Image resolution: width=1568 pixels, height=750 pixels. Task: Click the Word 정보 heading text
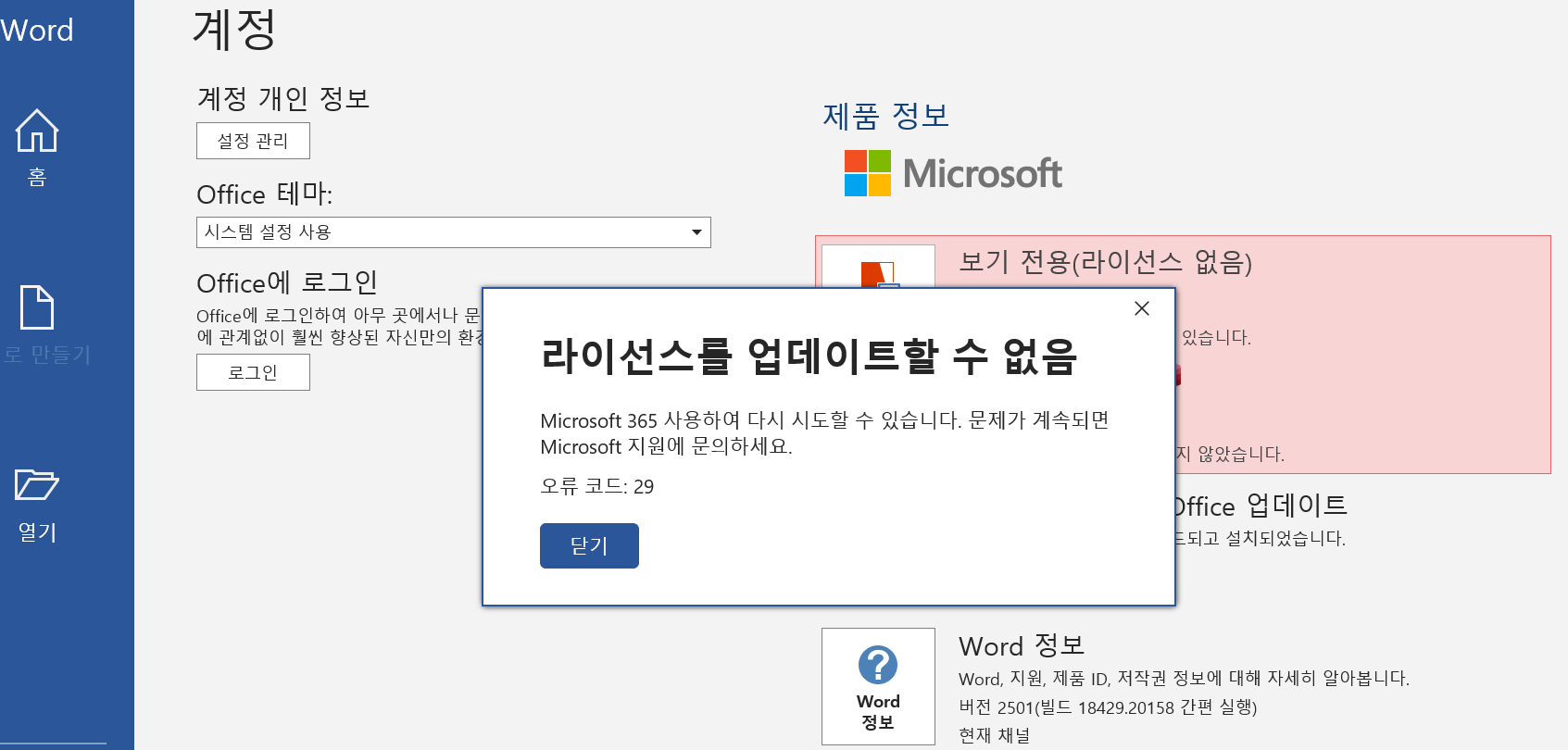1022,645
